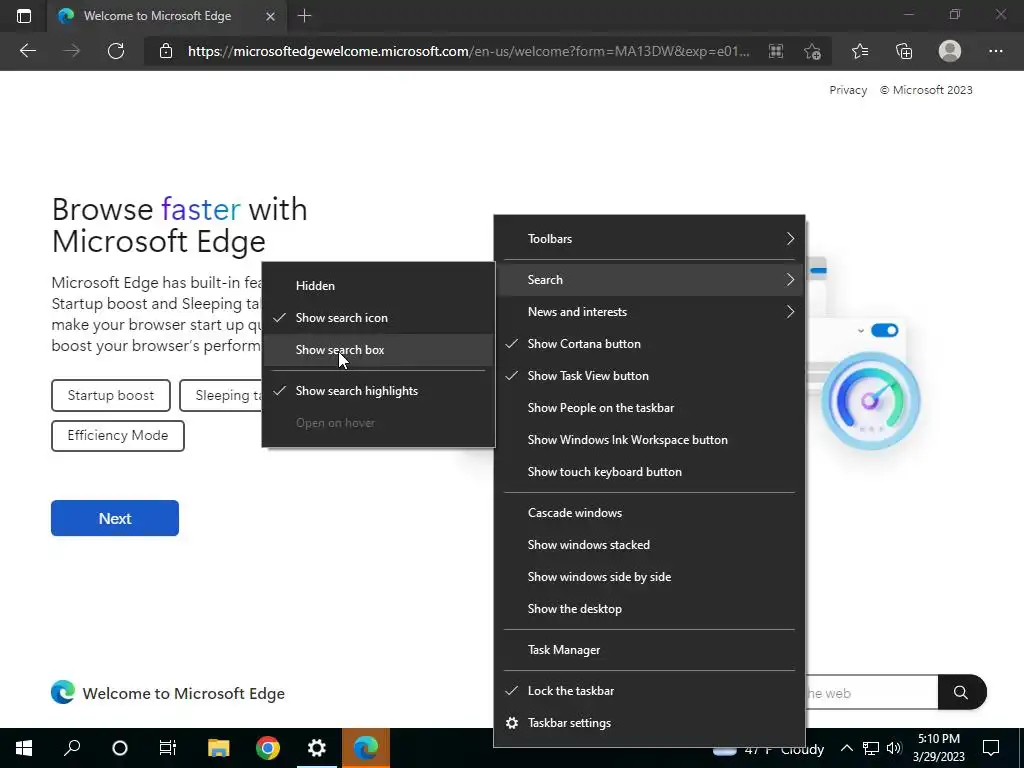
Task: Open Task Manager from the context menu
Action: coord(649,650)
